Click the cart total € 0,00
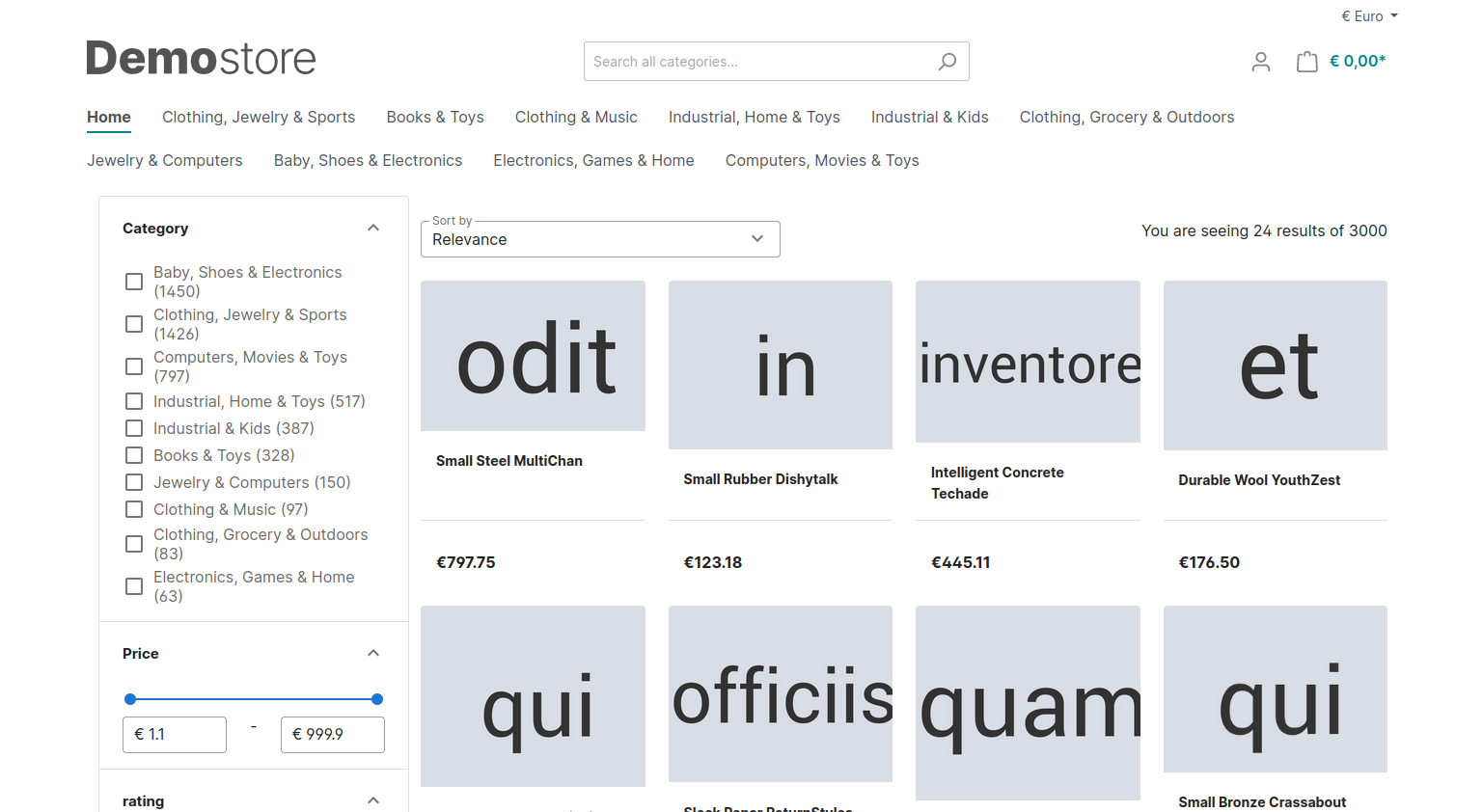The width and height of the screenshot is (1483, 812). coord(1358,61)
